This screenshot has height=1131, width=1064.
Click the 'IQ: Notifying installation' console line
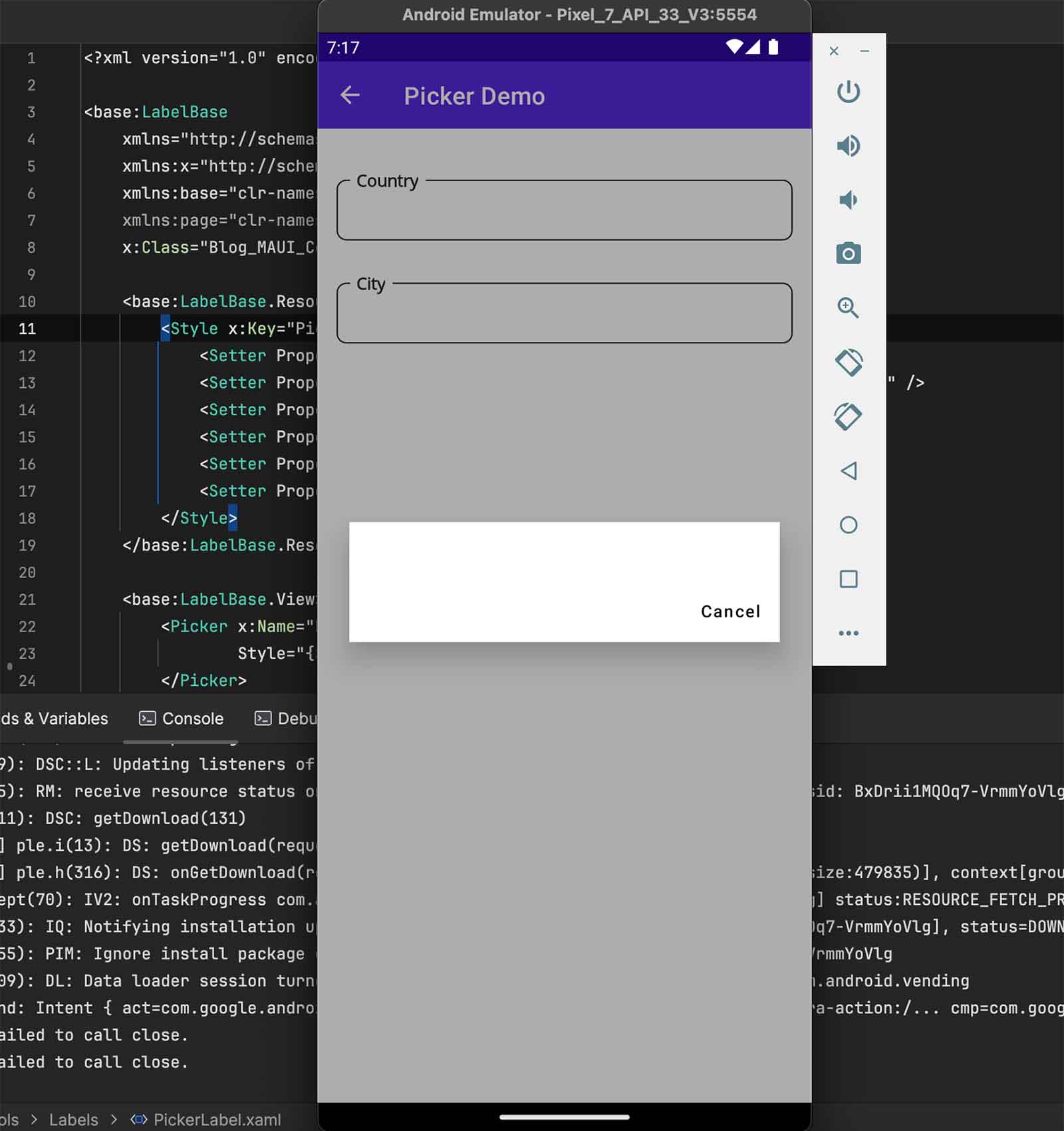coord(158,927)
